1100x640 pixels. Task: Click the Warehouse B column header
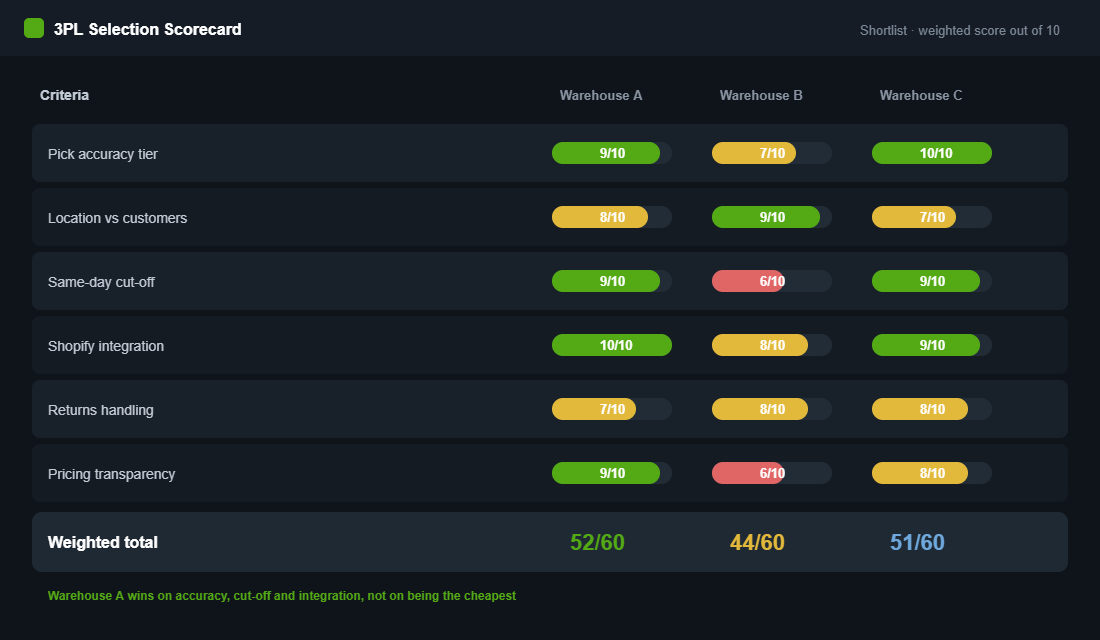[760, 95]
